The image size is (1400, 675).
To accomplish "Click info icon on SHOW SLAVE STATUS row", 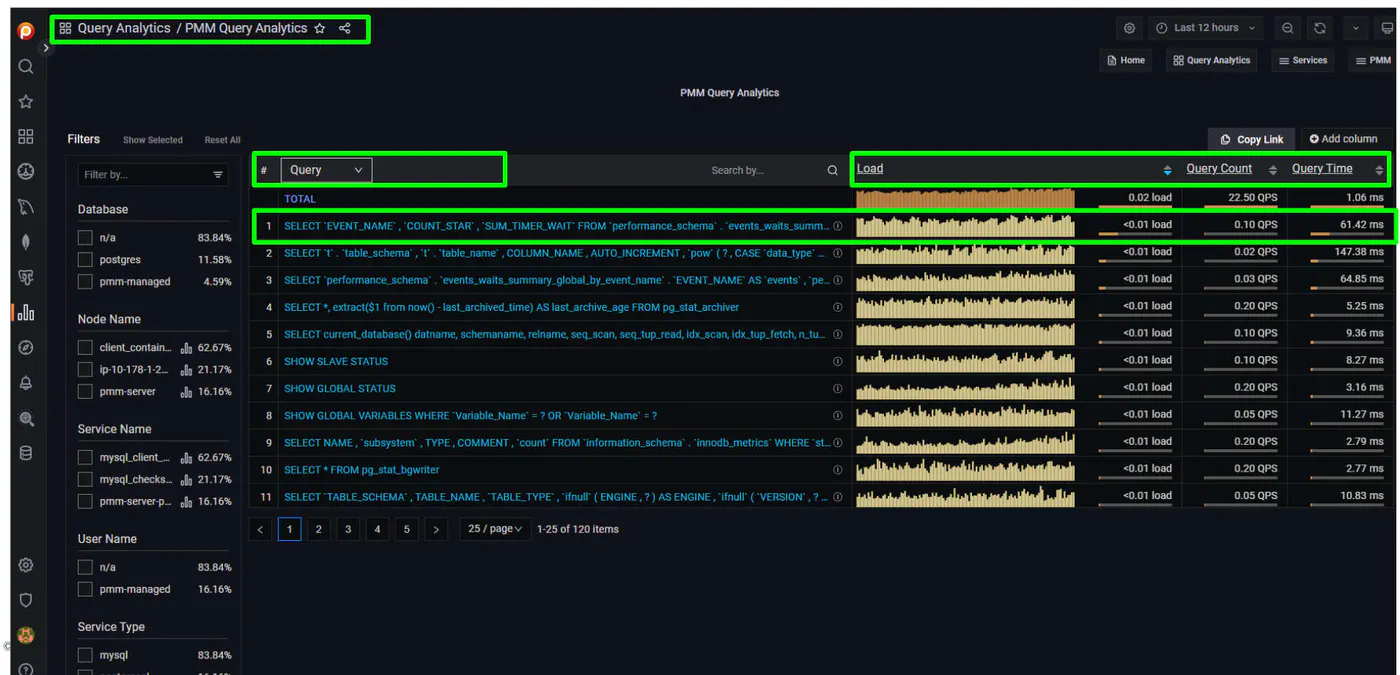I will click(838, 361).
